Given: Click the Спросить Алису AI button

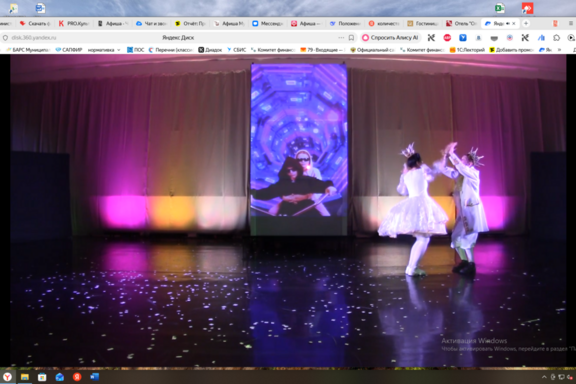Looking at the screenshot, I should (390, 38).
